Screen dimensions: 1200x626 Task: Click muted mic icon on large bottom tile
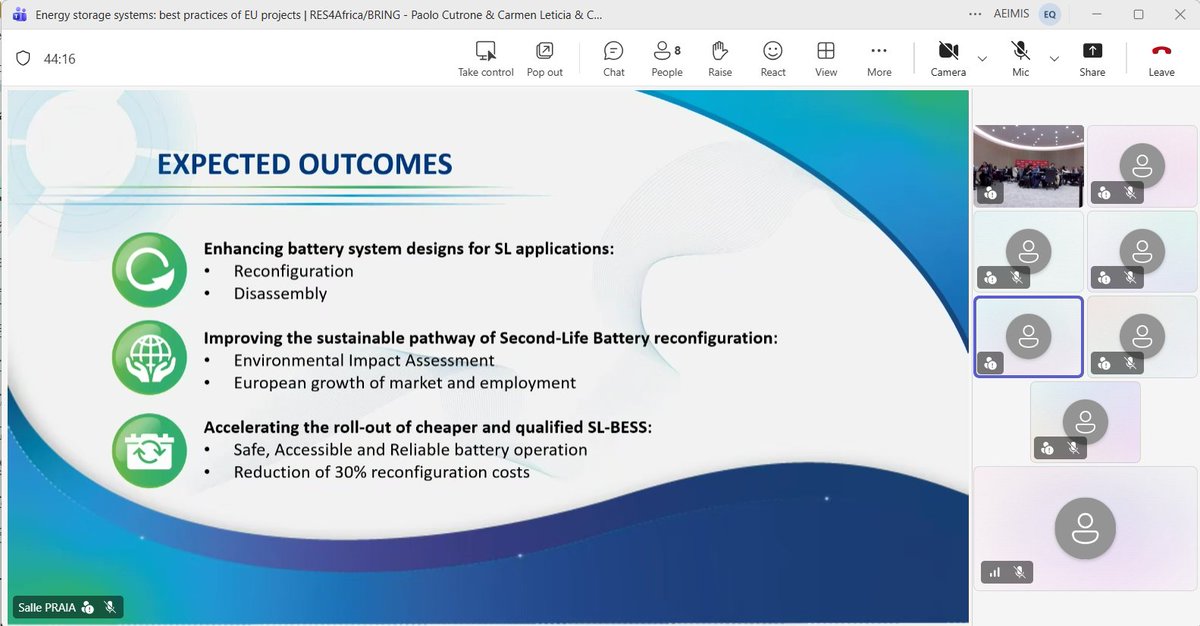(x=1019, y=572)
